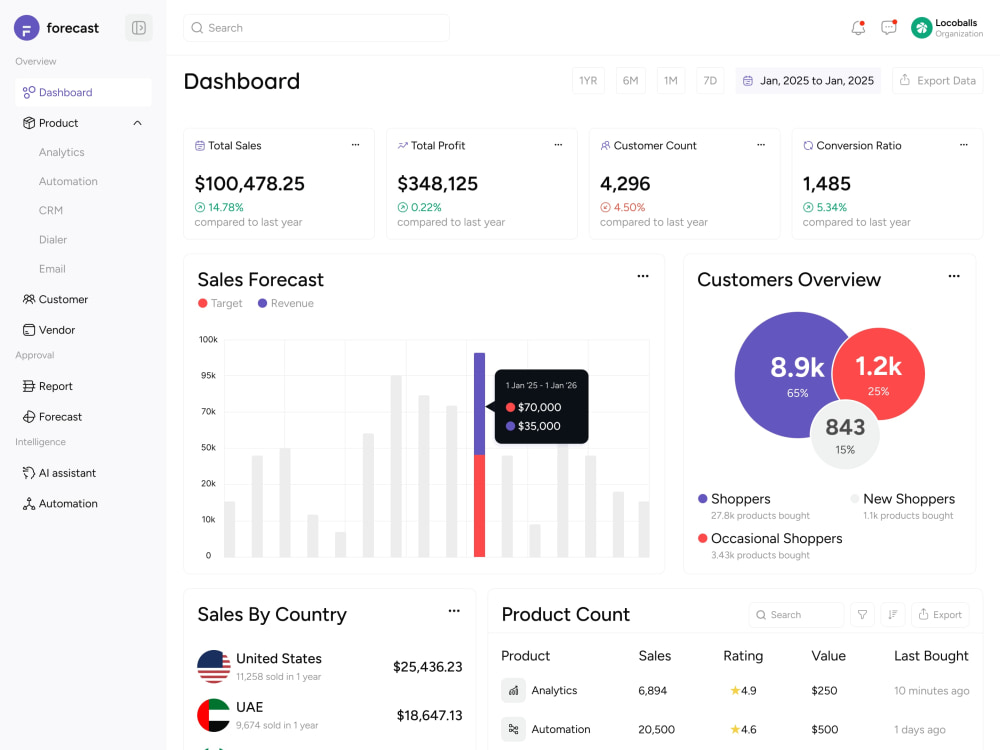
Task: Sort by Rating column header
Action: [743, 656]
